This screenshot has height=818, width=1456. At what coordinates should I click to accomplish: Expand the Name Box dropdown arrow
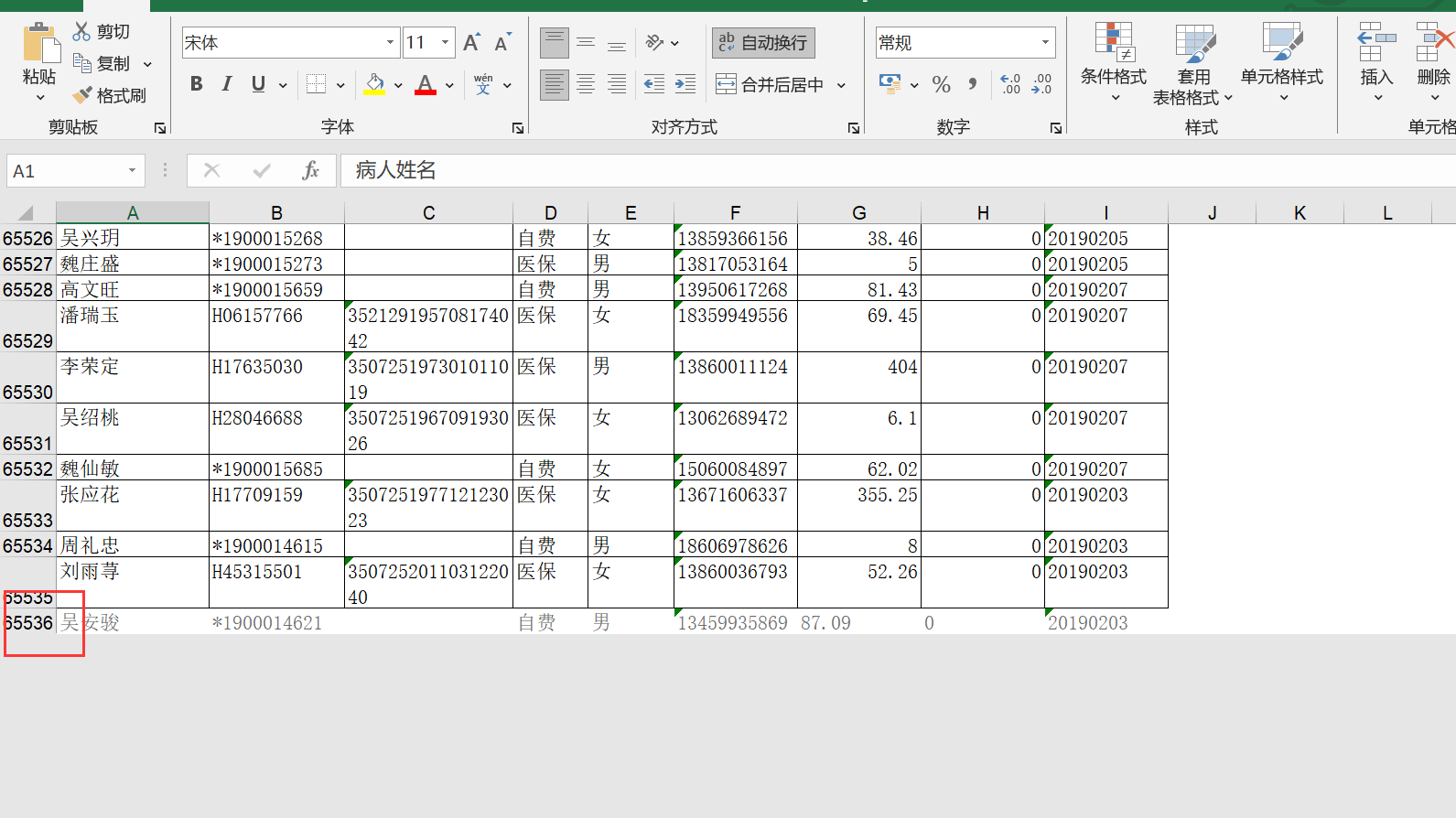[x=132, y=170]
